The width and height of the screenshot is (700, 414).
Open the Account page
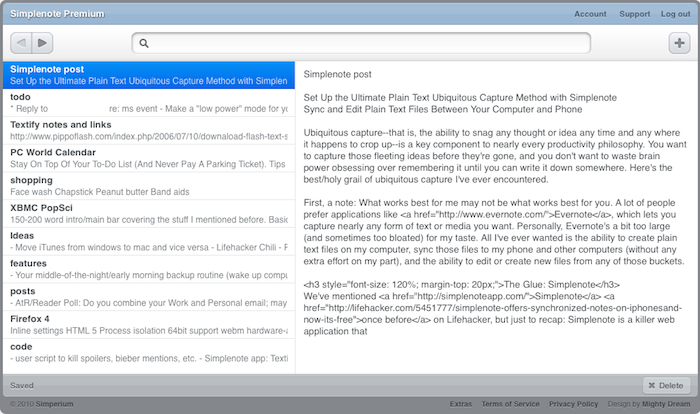[590, 14]
